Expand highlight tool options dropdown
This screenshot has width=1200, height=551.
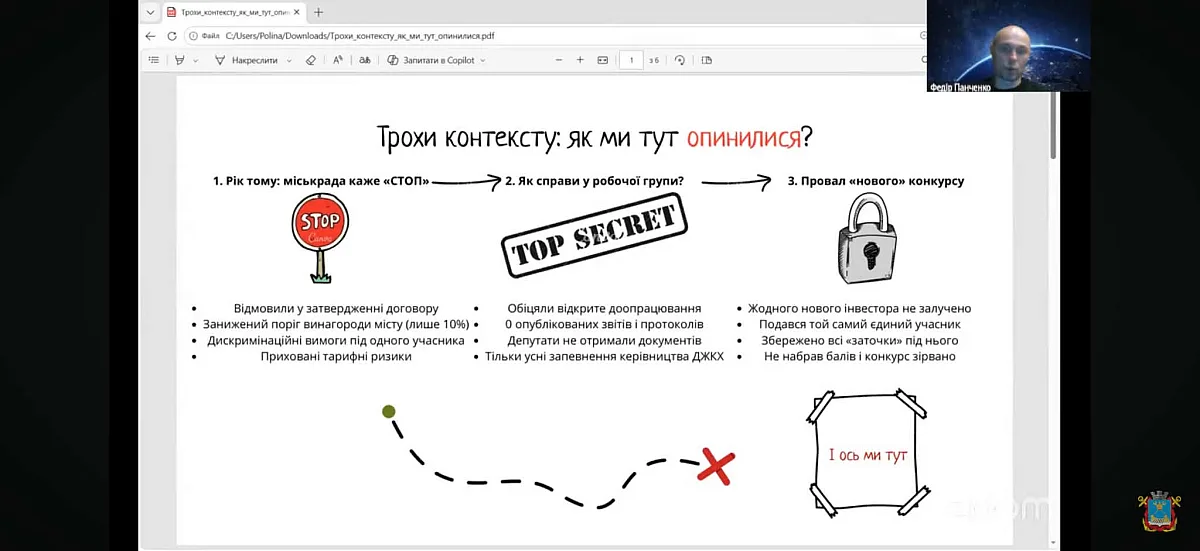point(196,60)
